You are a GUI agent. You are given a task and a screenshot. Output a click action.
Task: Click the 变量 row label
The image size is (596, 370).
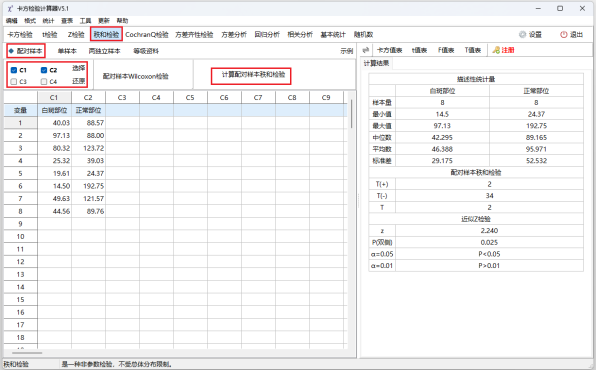coord(21,110)
